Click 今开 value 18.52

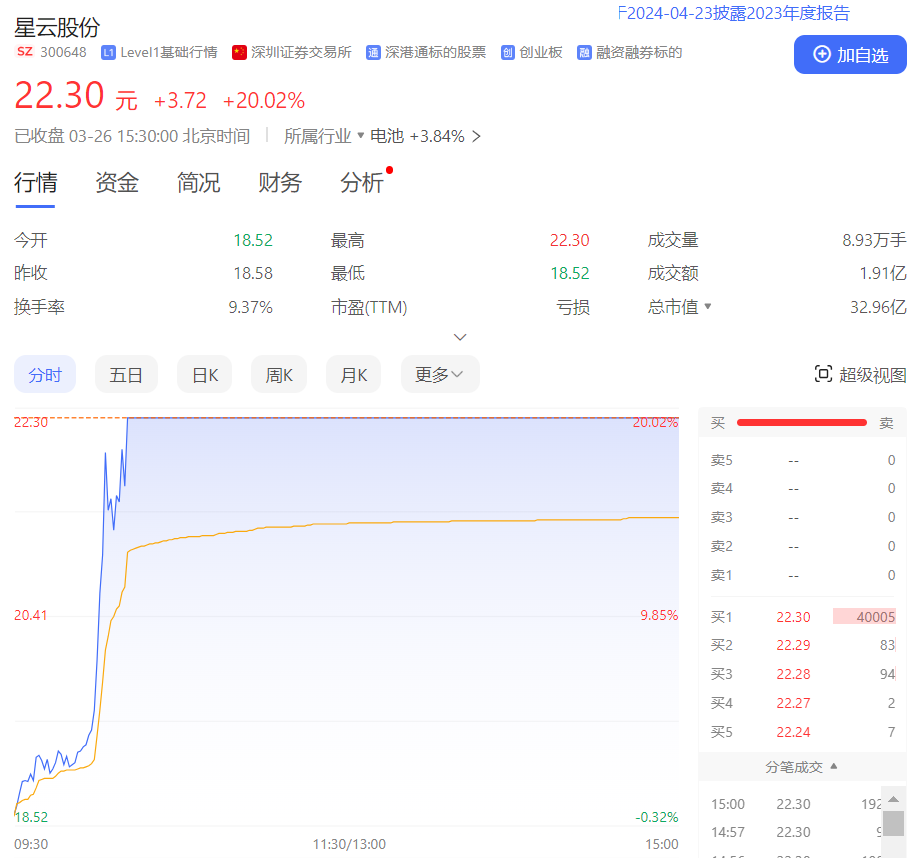[253, 240]
